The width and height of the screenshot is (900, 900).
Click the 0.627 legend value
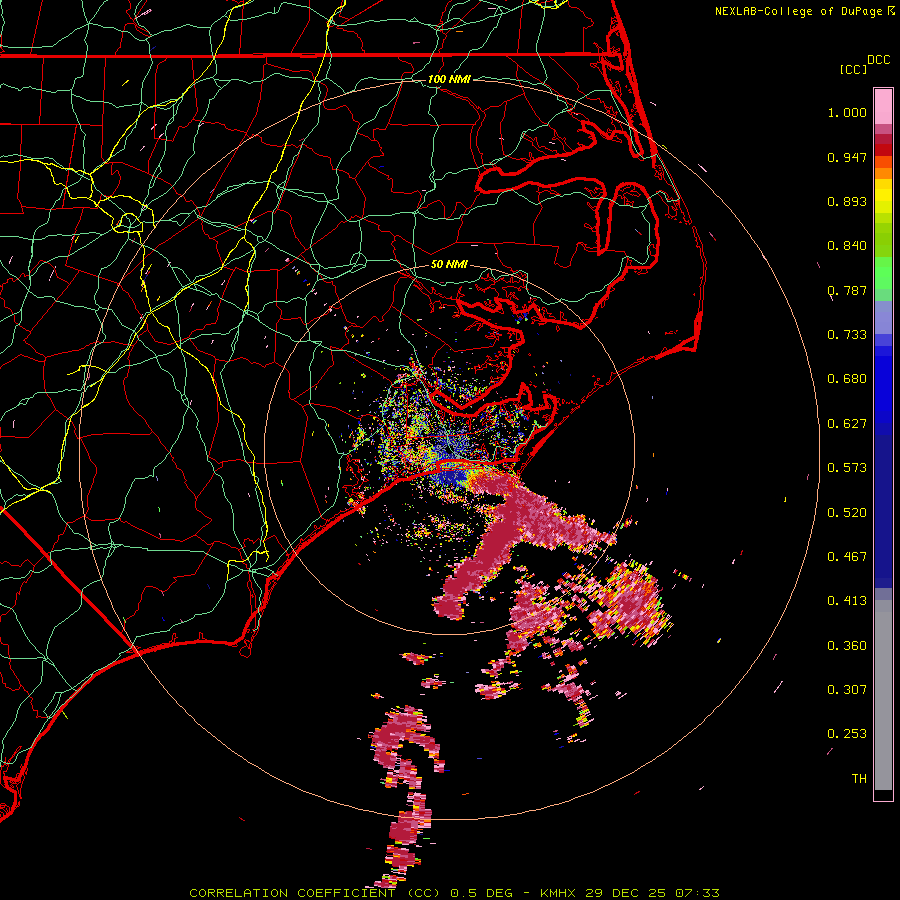pos(847,424)
